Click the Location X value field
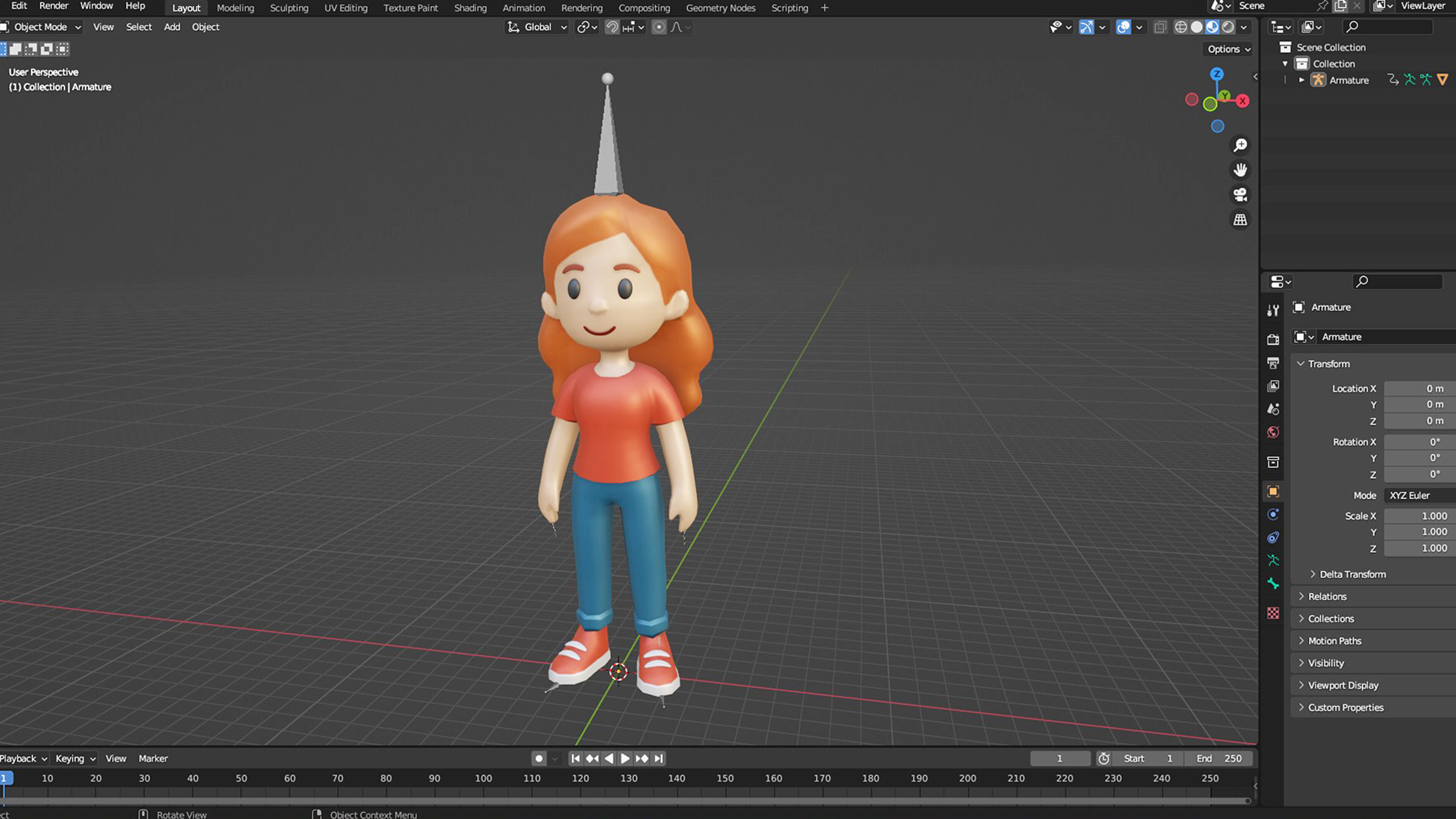1456x819 pixels. click(x=1420, y=388)
